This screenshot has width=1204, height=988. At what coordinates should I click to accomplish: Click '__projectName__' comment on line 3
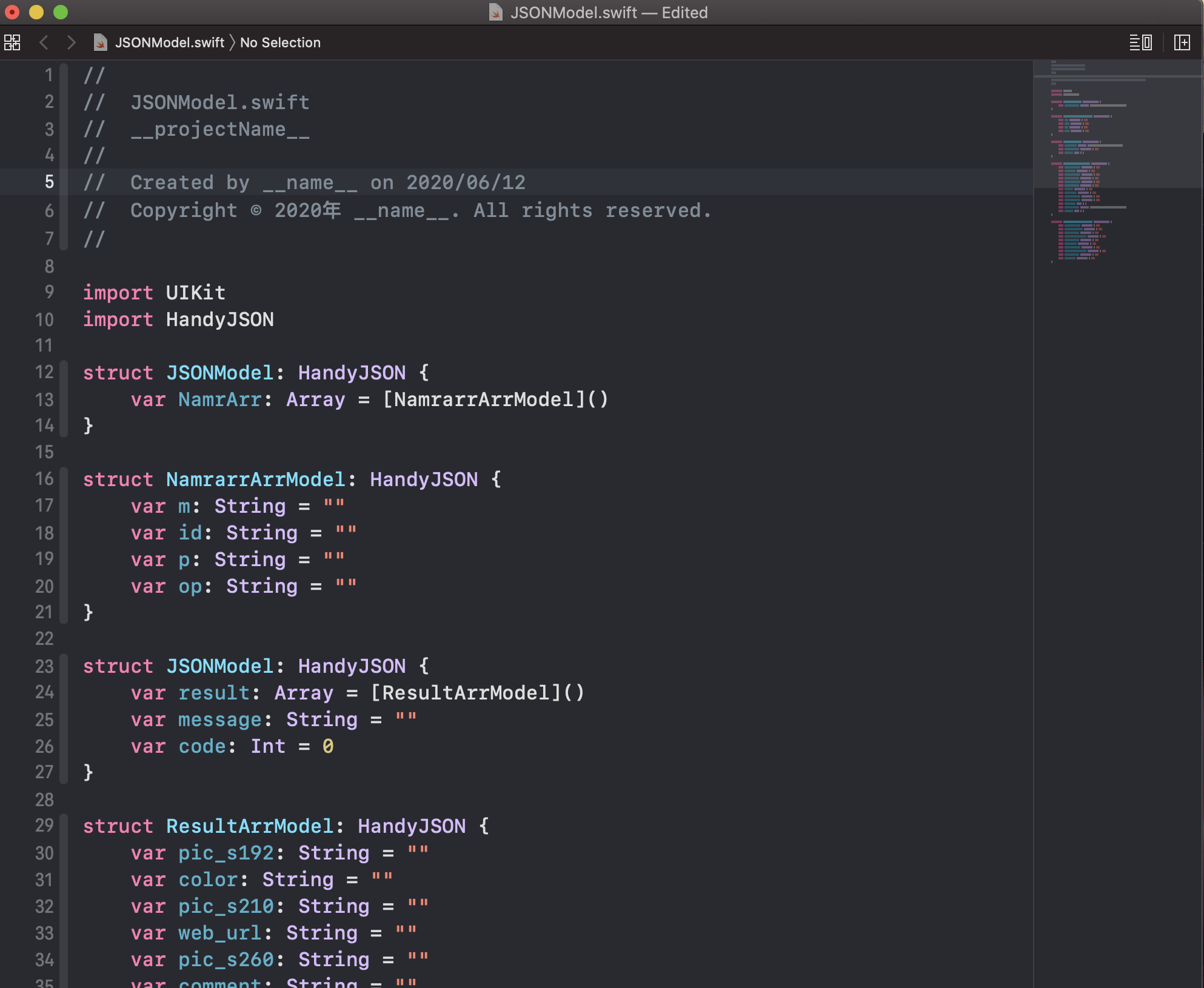pyautogui.click(x=219, y=129)
